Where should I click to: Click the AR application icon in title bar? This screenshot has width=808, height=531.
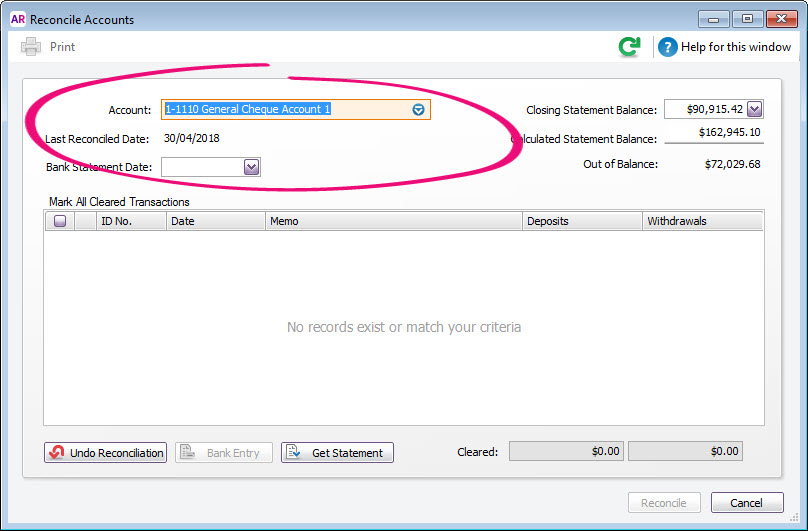coord(17,19)
